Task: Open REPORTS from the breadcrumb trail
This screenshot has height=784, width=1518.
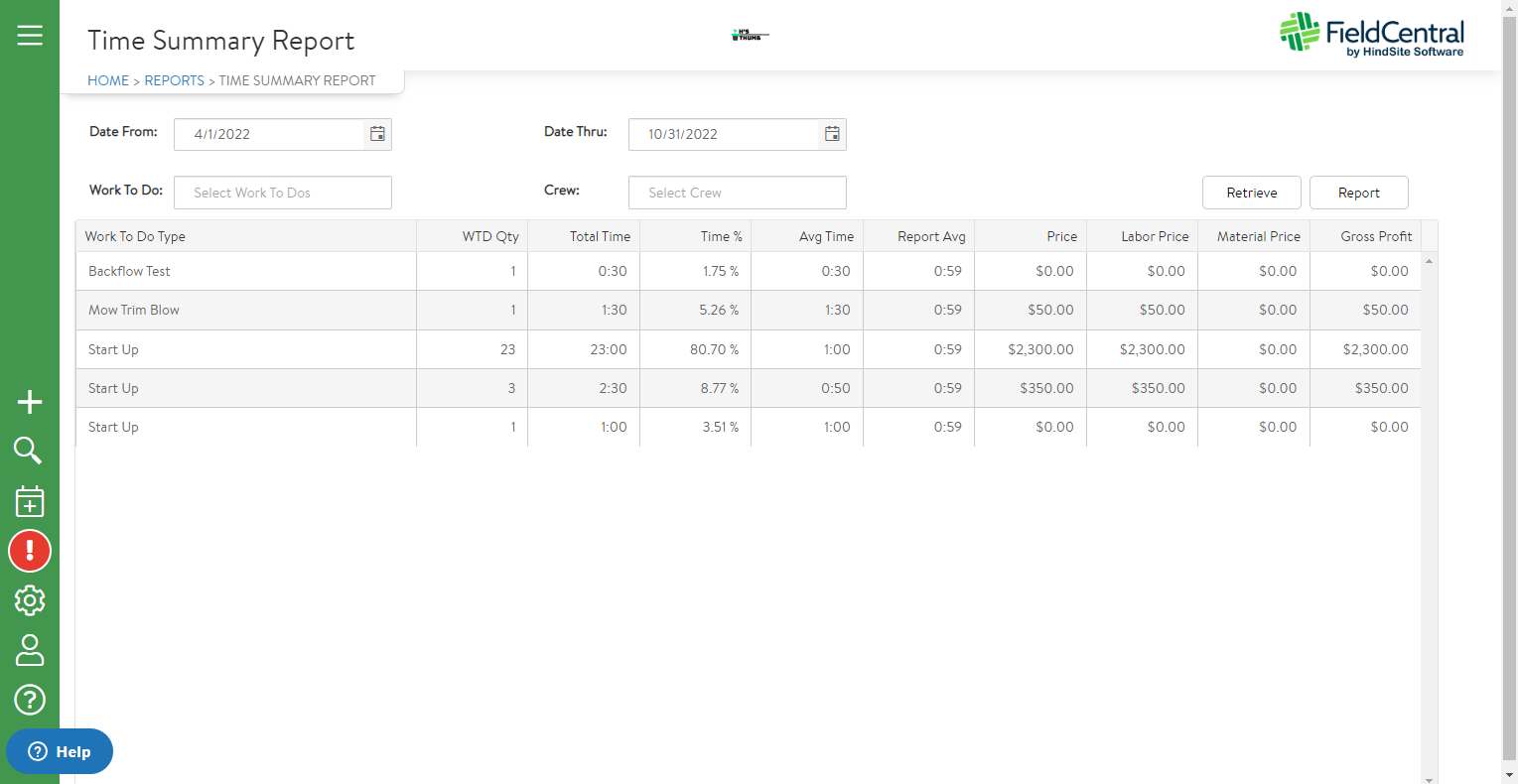Action: pyautogui.click(x=174, y=80)
